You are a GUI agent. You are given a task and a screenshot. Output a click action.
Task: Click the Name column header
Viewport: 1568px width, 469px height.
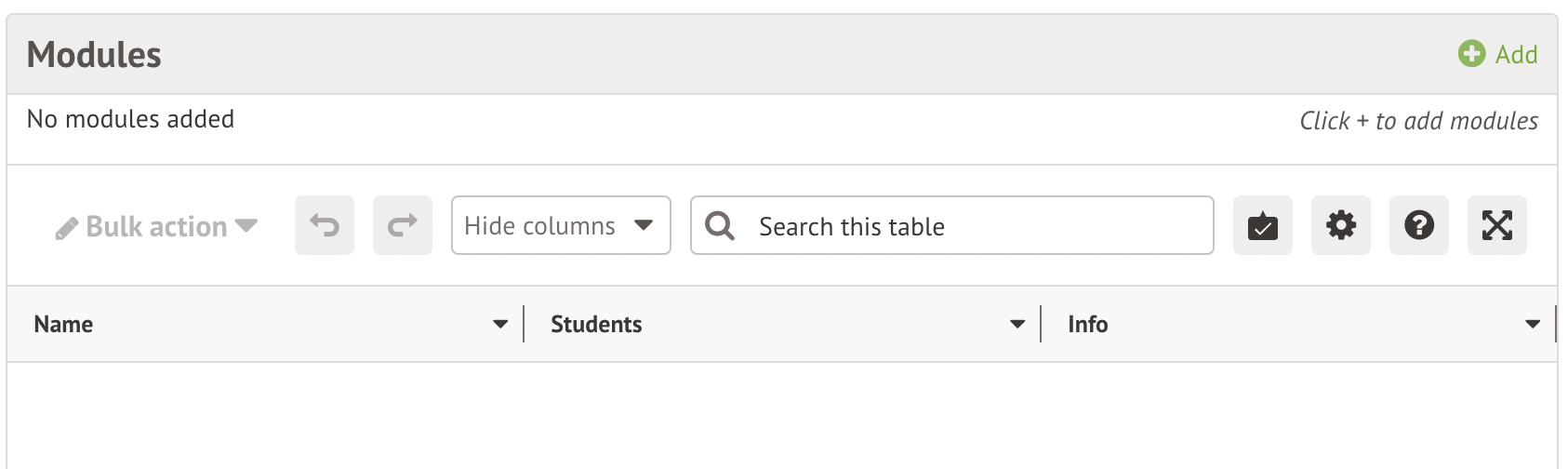click(64, 324)
